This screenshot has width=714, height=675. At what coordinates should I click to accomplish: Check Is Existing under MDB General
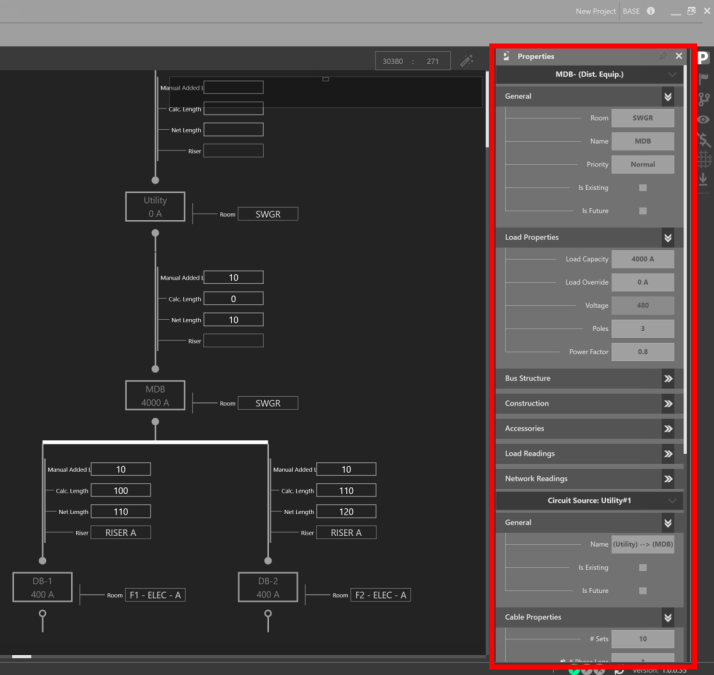(x=643, y=188)
